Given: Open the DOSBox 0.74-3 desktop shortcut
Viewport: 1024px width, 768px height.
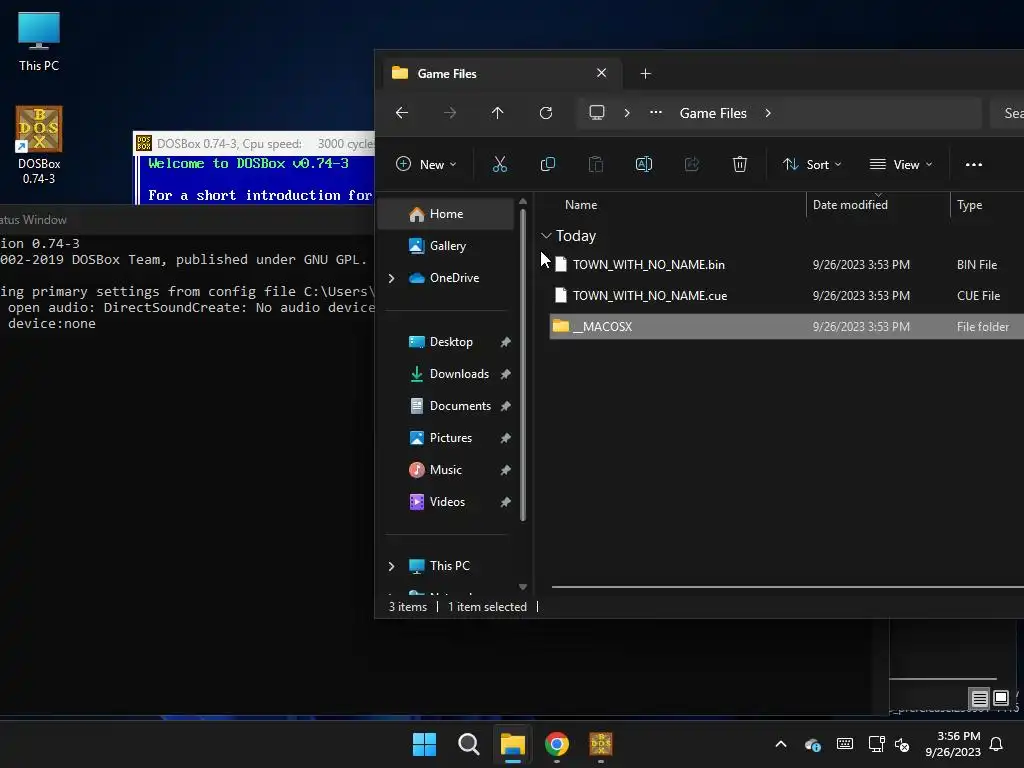Looking at the screenshot, I should pos(39,145).
